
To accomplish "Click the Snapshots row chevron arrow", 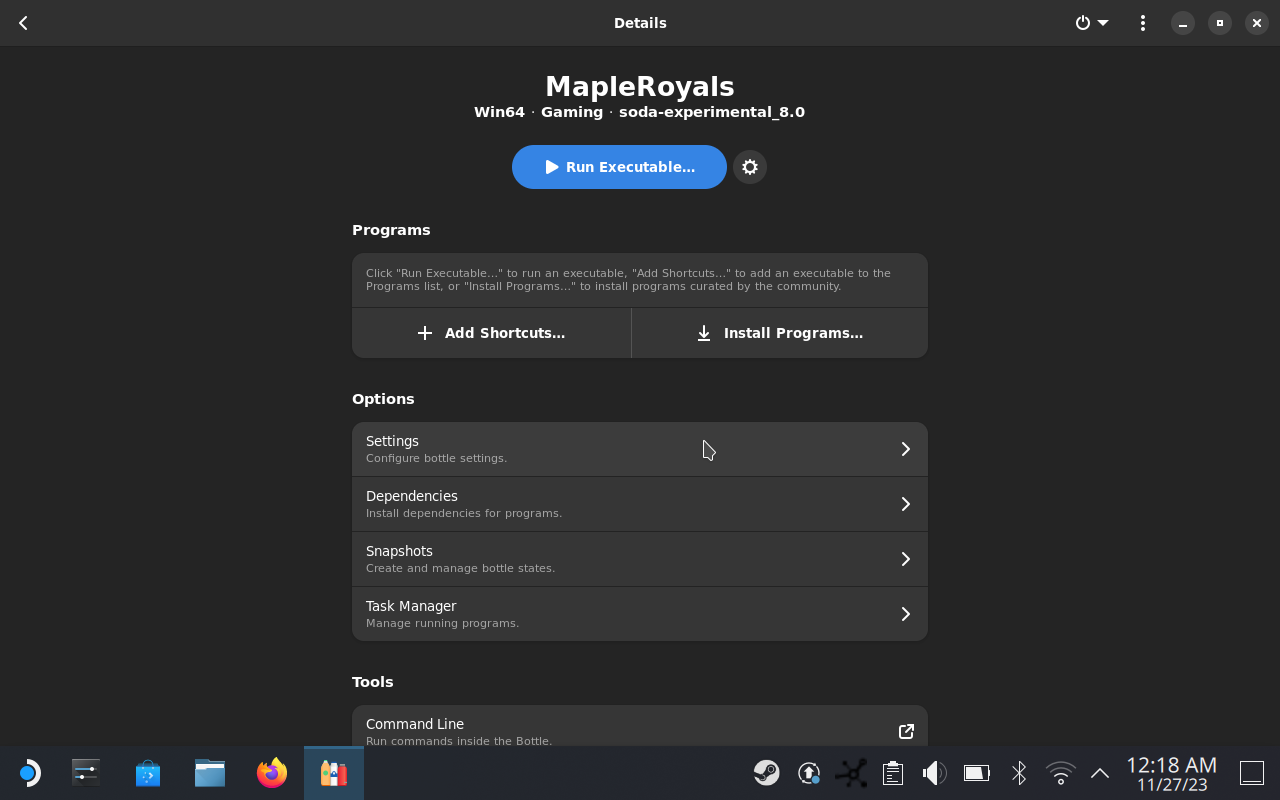I will 906,559.
